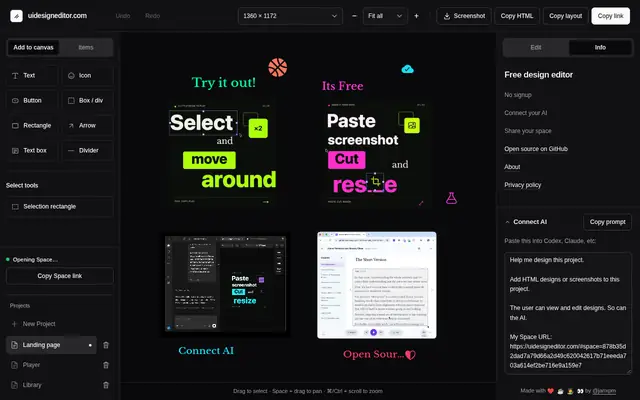Open the canvas size 1360 × 1172 dropdown
640x400 pixels.
(290, 16)
